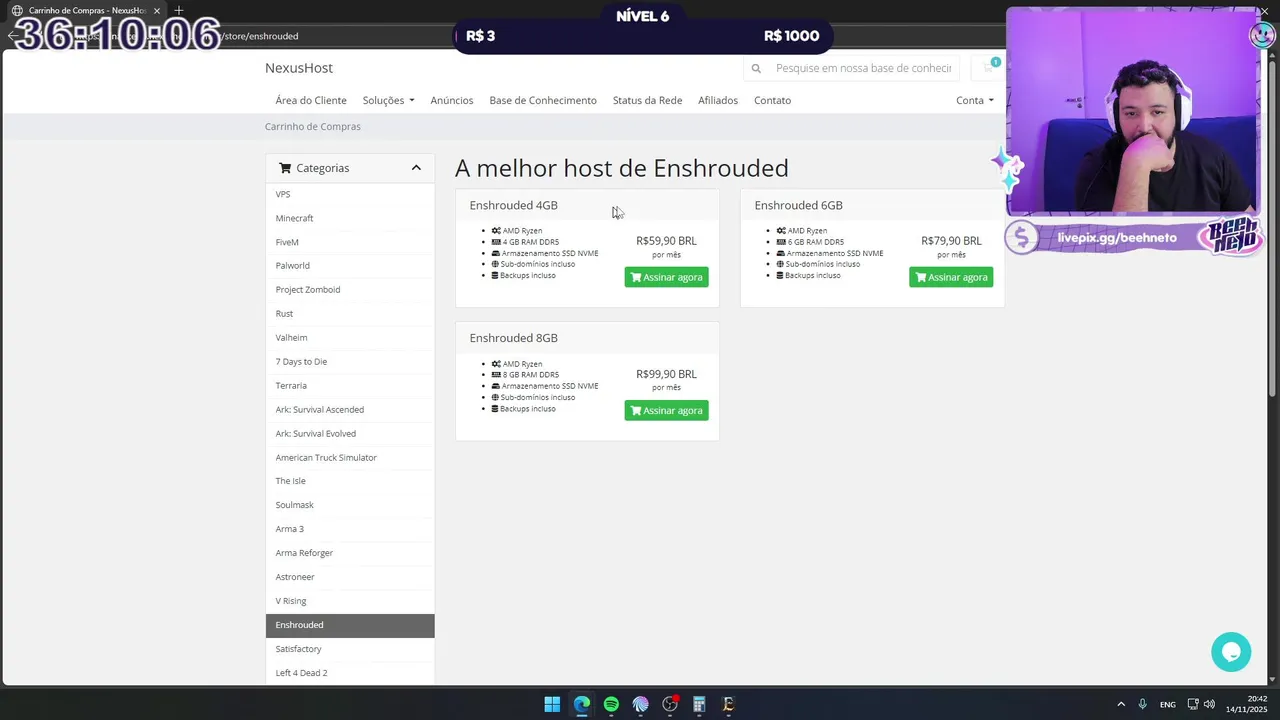
Task: Select the Ark: Survival Ascended category
Action: (x=350, y=410)
